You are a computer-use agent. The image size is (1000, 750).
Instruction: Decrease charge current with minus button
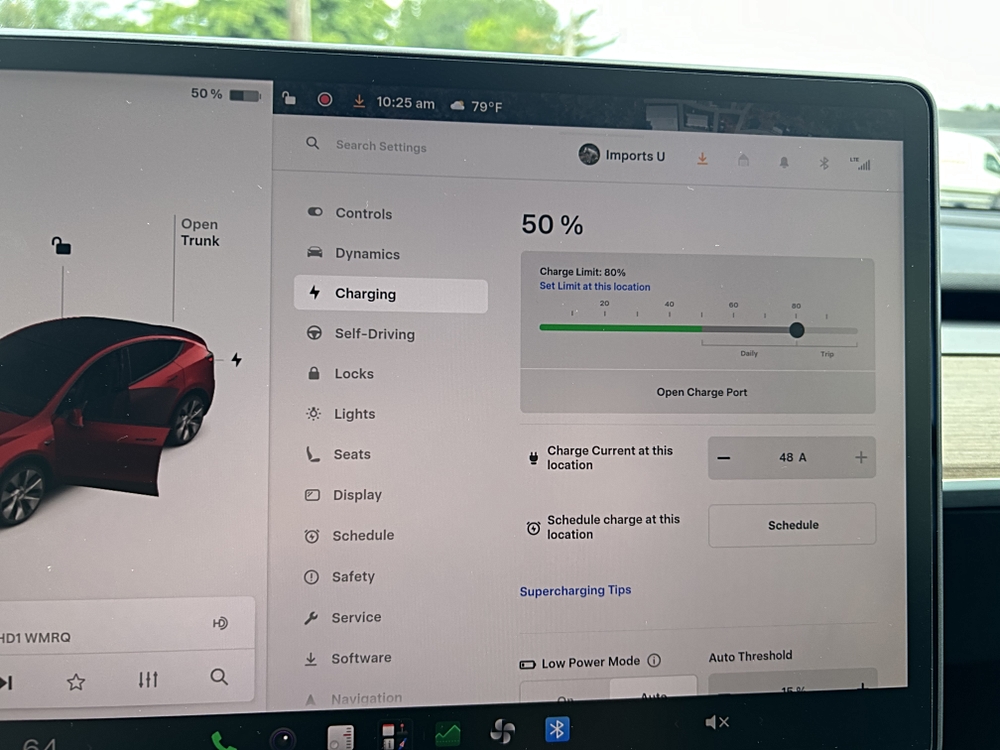pyautogui.click(x=724, y=457)
